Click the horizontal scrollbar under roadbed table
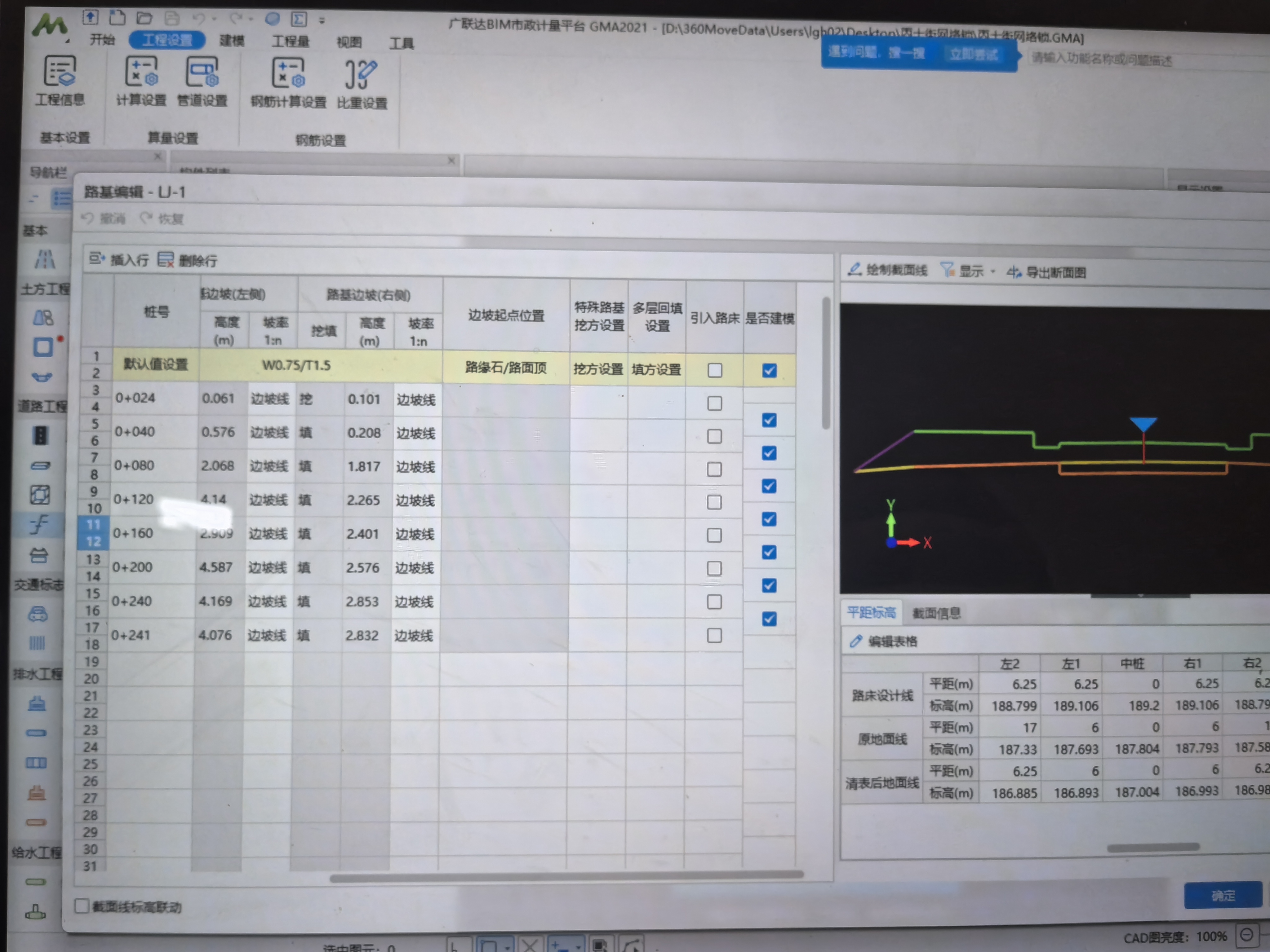This screenshot has height=952, width=1270. point(567,876)
